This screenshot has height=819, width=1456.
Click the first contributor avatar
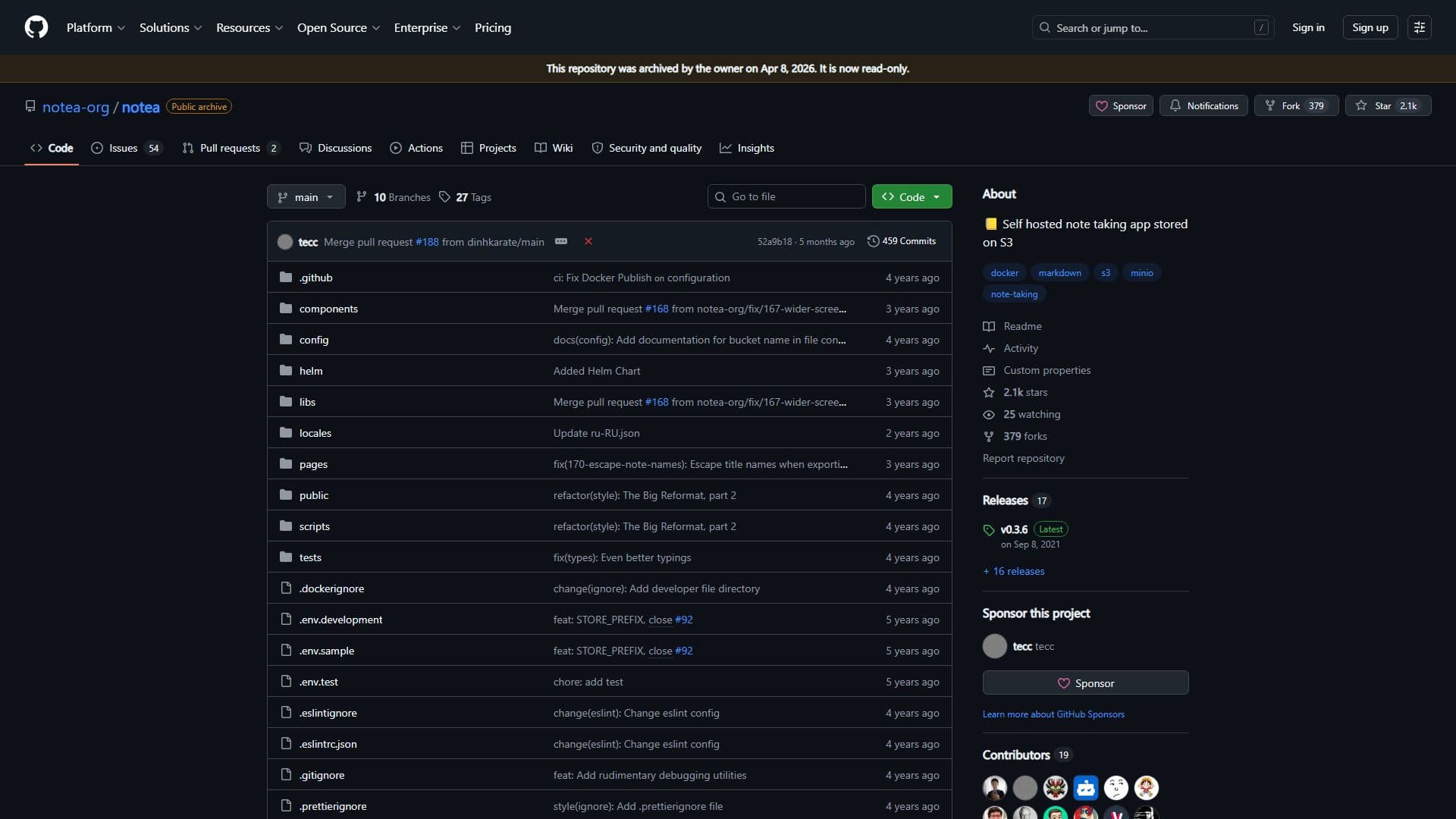[x=995, y=788]
